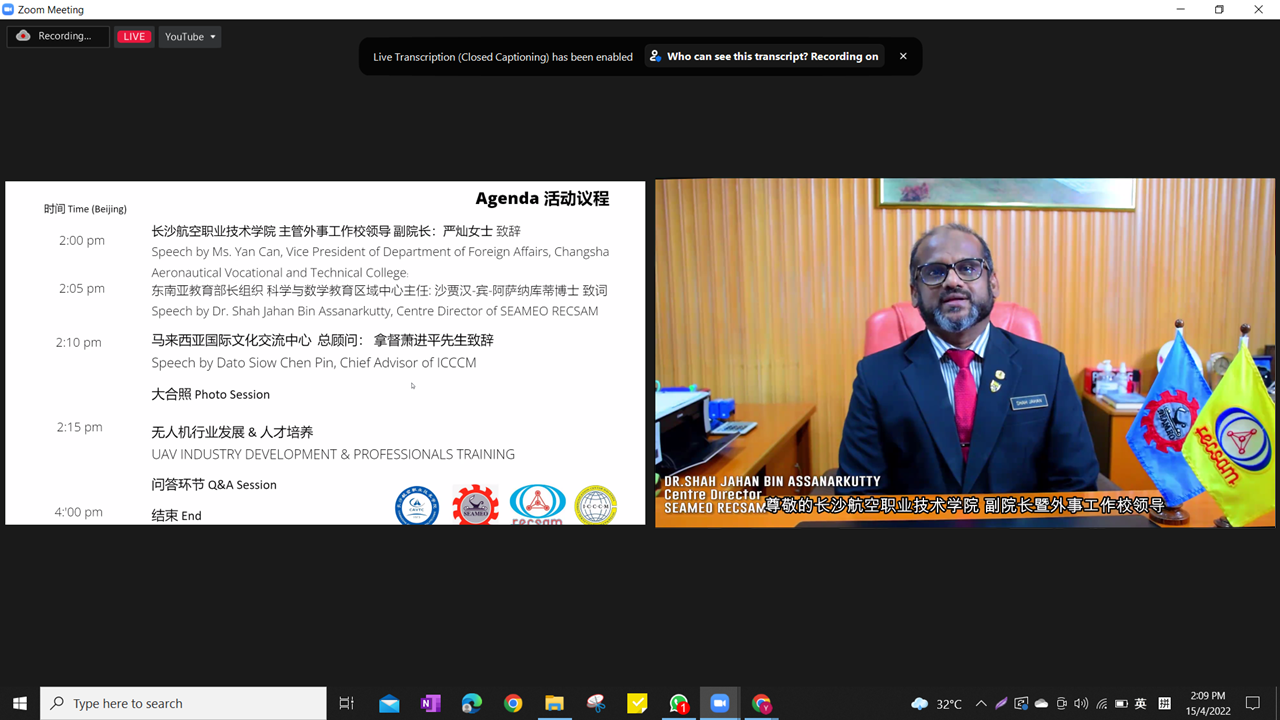Open File Explorer from the taskbar

tap(554, 703)
